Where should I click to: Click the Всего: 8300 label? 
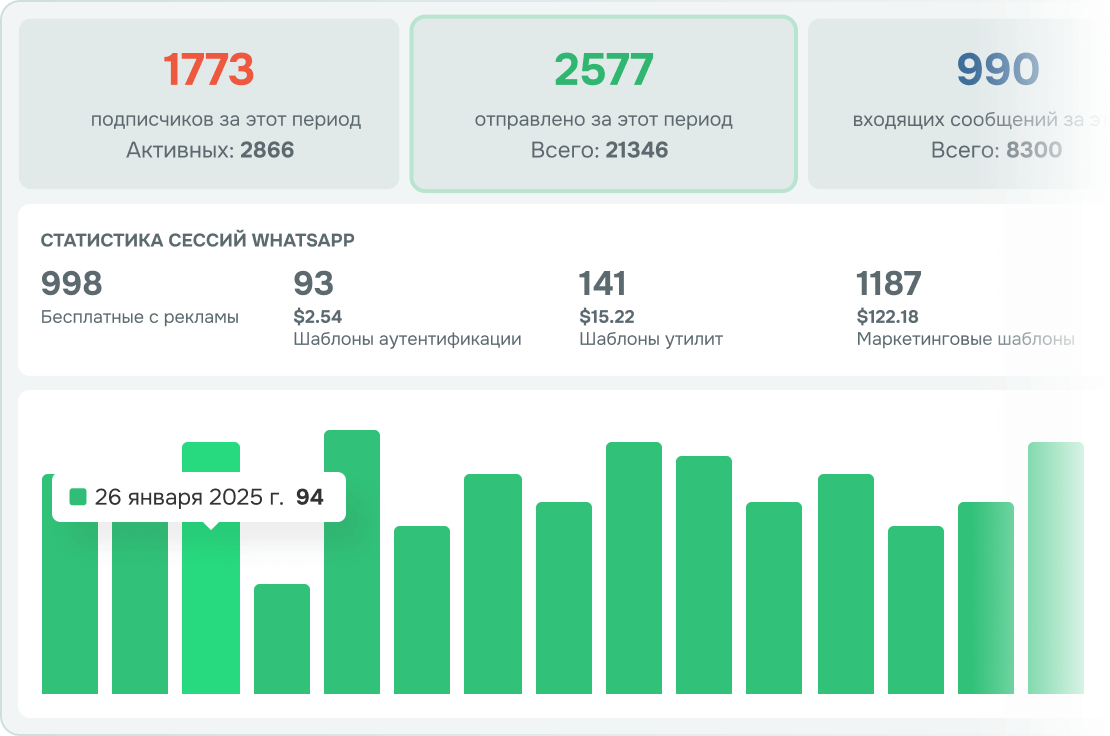pyautogui.click(x=996, y=150)
